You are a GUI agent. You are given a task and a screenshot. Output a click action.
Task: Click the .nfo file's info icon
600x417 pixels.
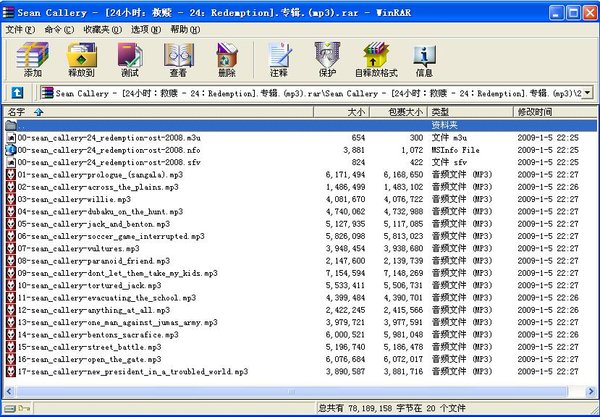11,150
